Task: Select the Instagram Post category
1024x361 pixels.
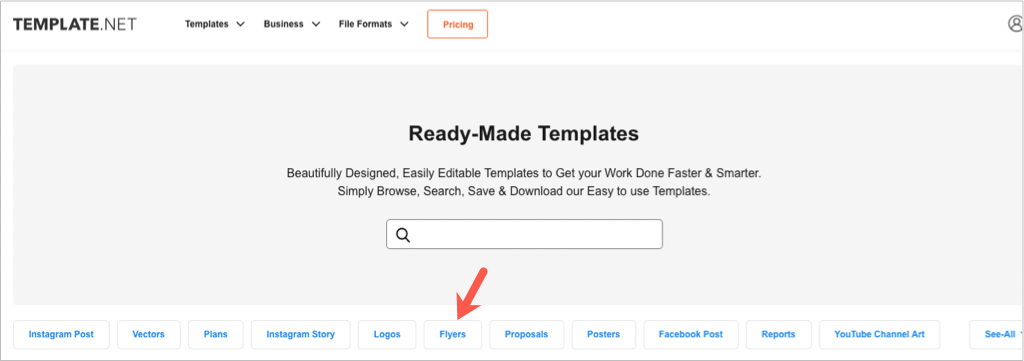Action: coord(61,334)
